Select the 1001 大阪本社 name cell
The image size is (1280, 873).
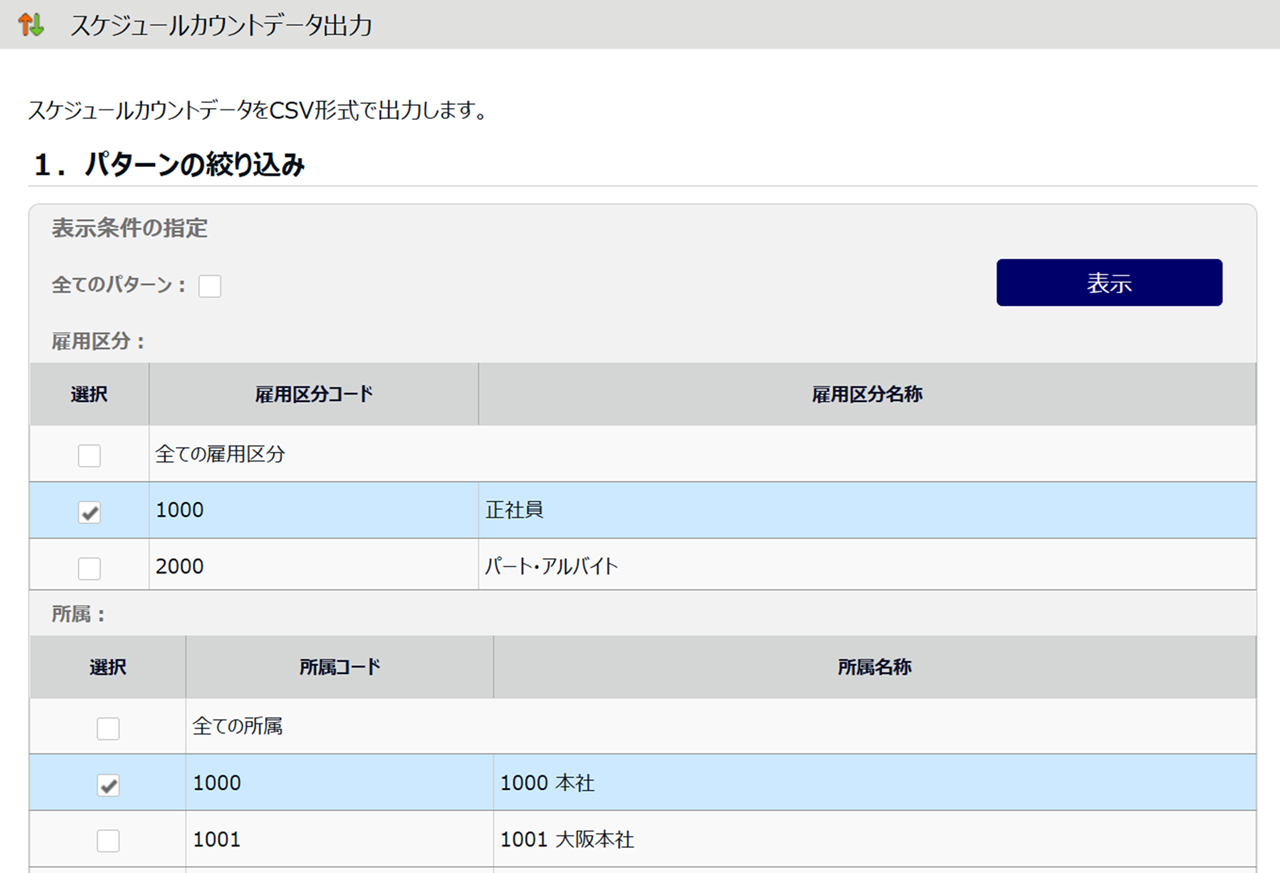(567, 840)
